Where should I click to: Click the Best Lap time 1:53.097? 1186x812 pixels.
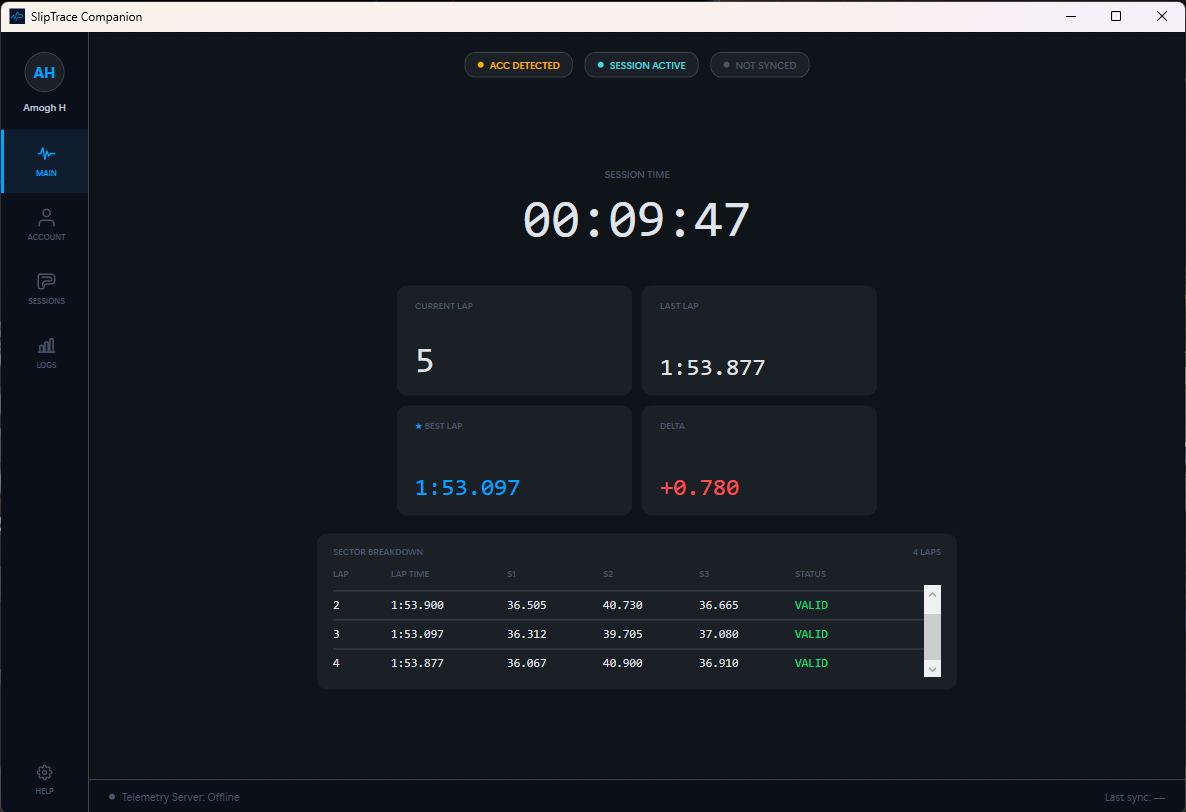[467, 488]
